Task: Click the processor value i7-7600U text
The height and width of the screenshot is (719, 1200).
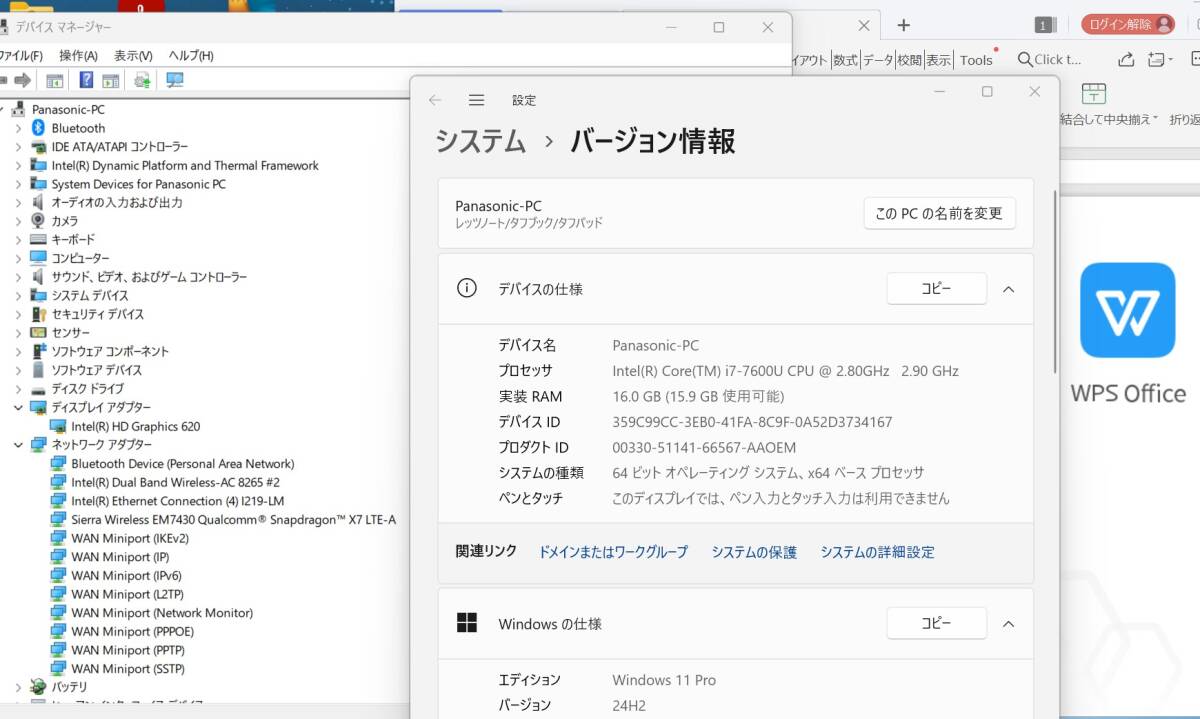Action: tap(785, 371)
